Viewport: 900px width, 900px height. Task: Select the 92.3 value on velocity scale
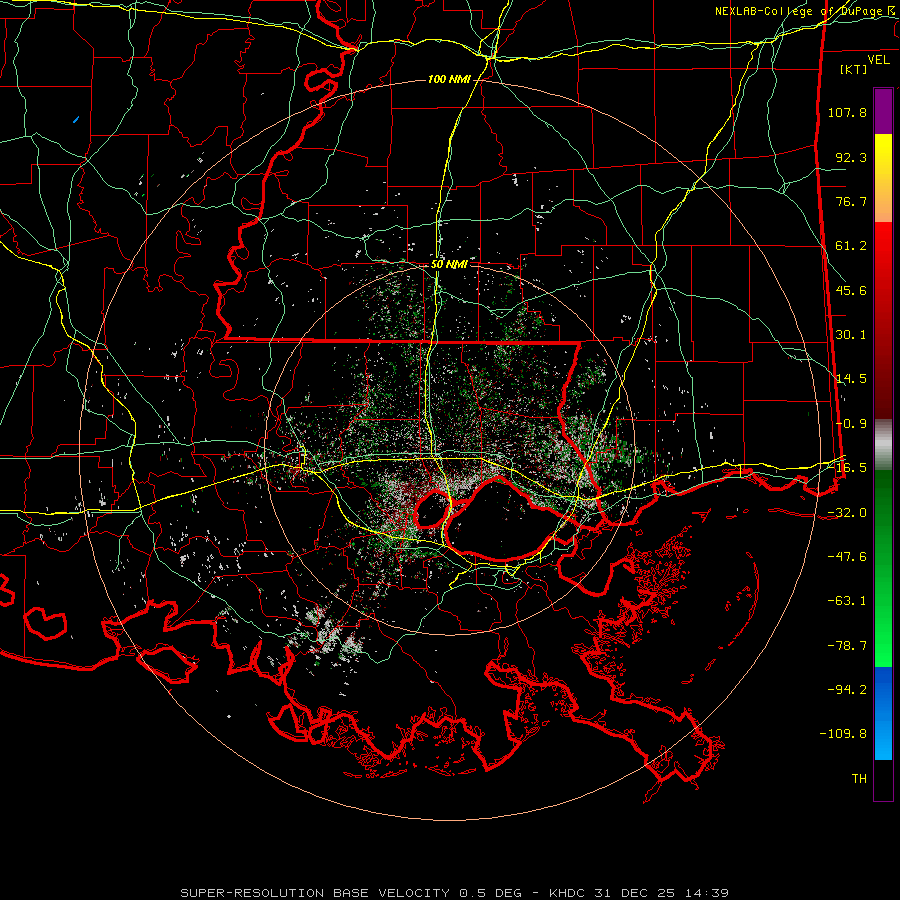coord(851,157)
